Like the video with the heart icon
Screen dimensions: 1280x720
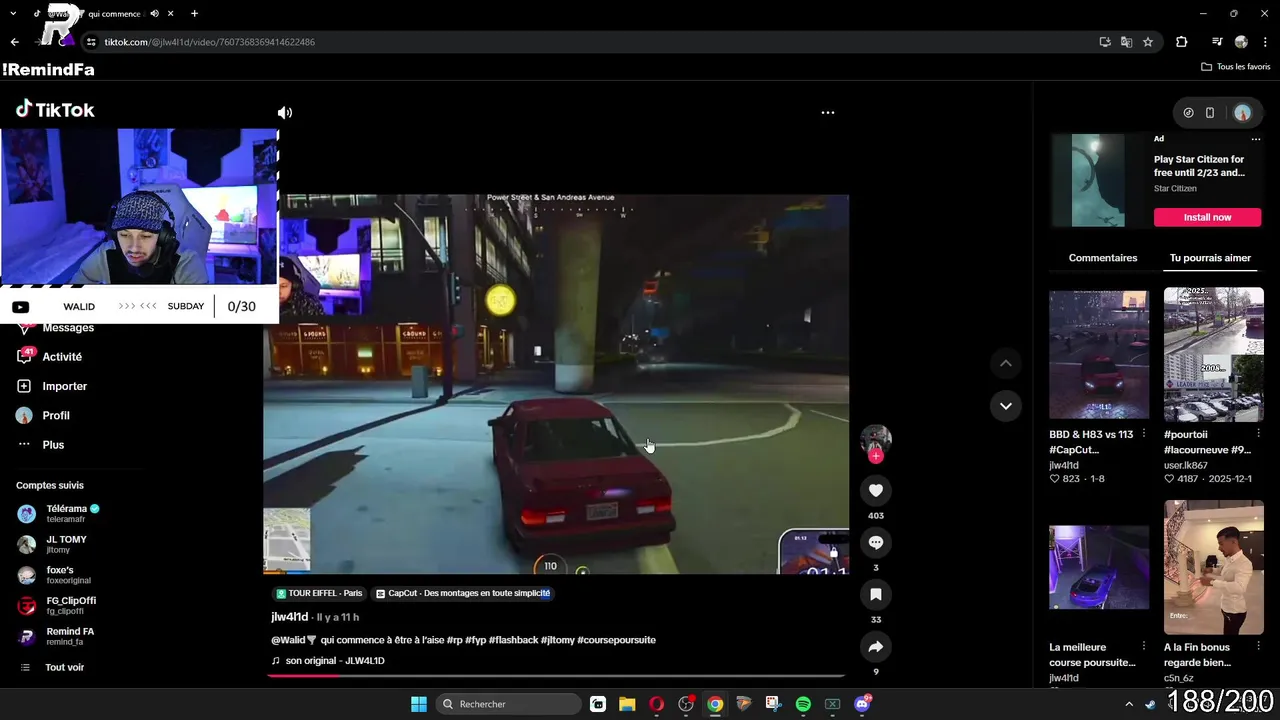(876, 490)
